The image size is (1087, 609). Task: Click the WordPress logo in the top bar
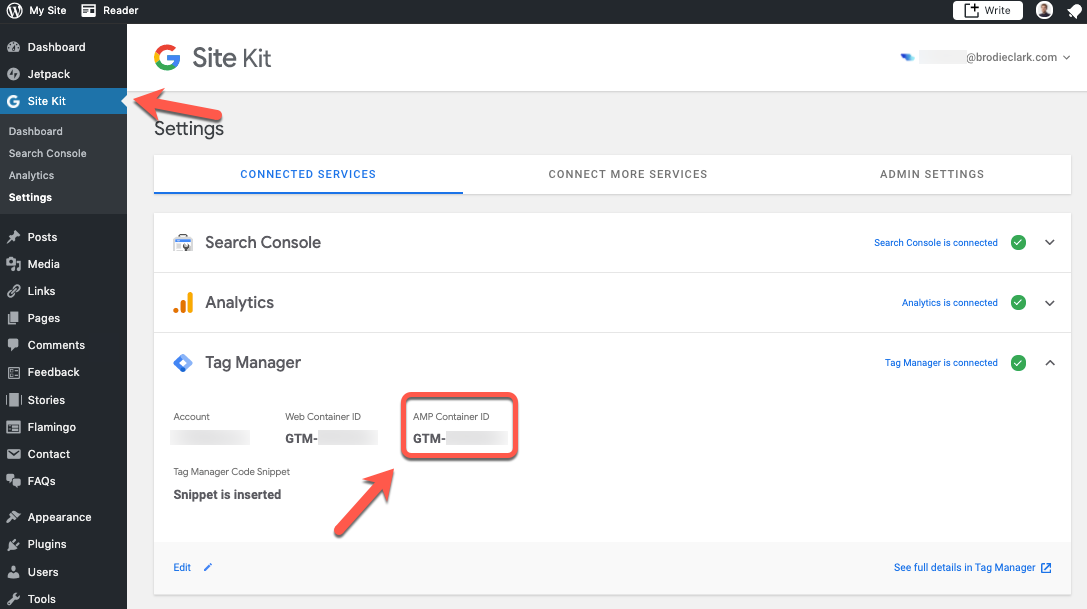point(13,10)
